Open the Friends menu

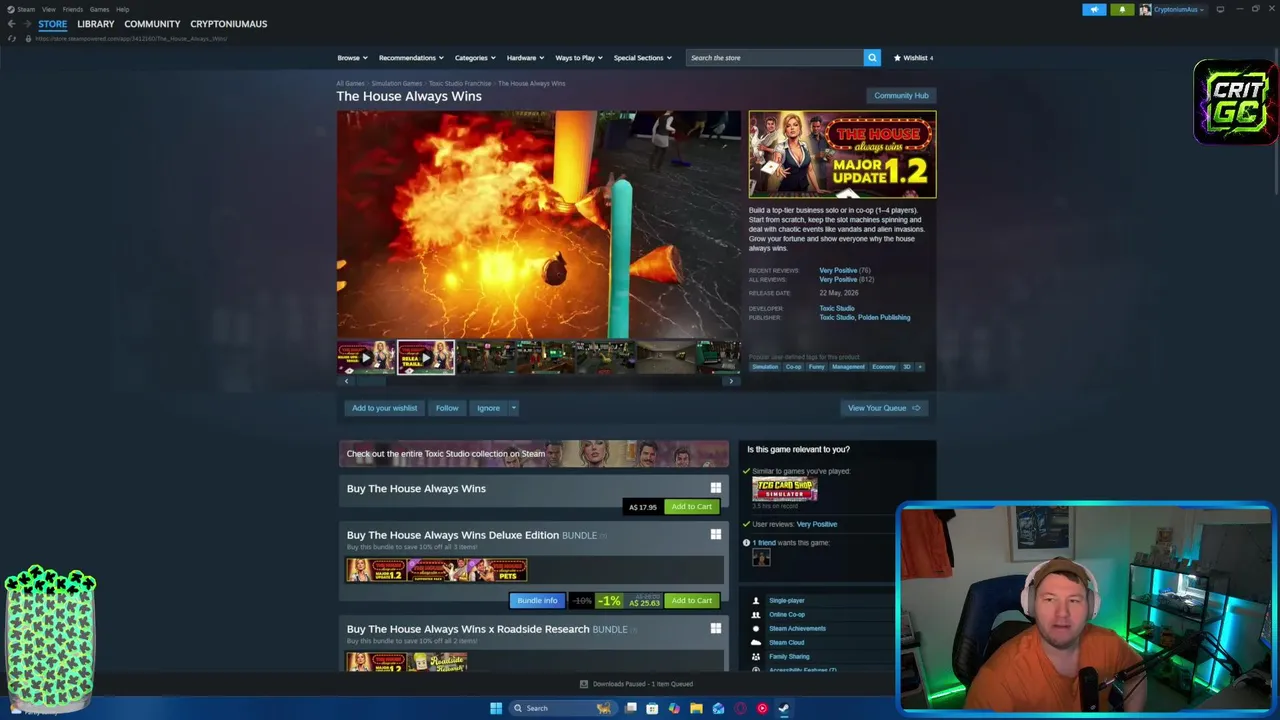(x=73, y=9)
